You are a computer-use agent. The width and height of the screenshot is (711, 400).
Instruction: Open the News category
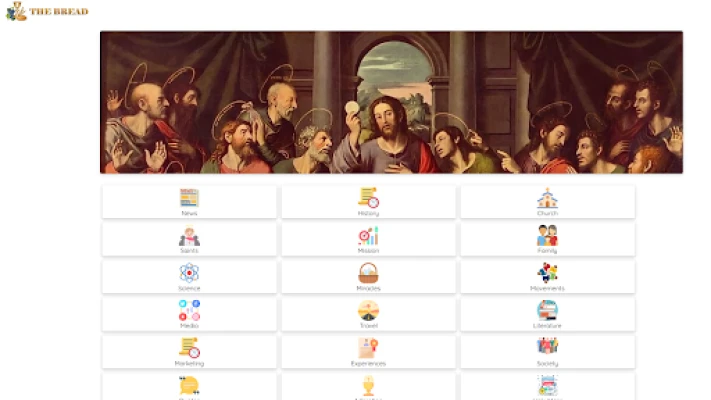click(189, 201)
